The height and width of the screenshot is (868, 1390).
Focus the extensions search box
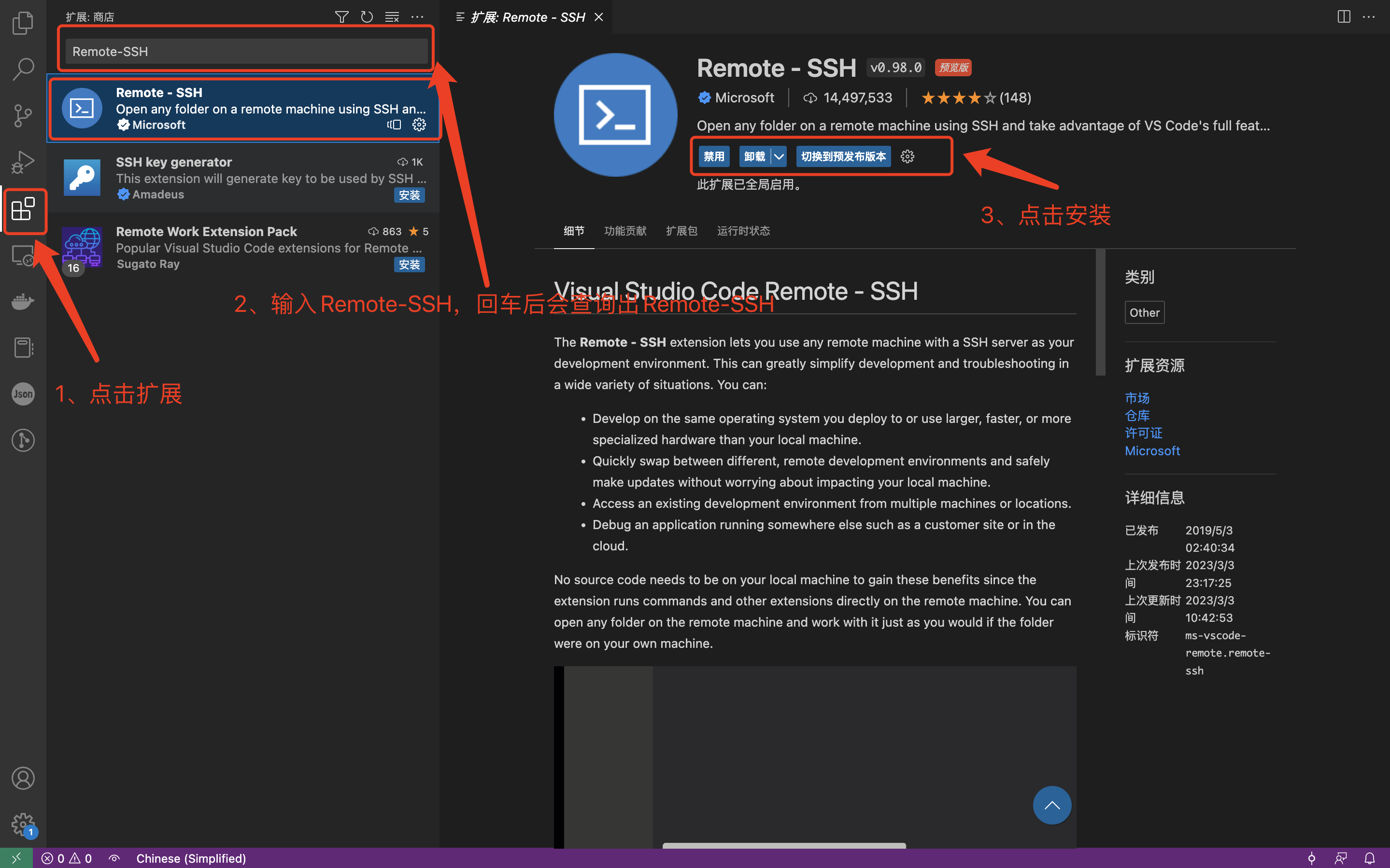click(246, 52)
